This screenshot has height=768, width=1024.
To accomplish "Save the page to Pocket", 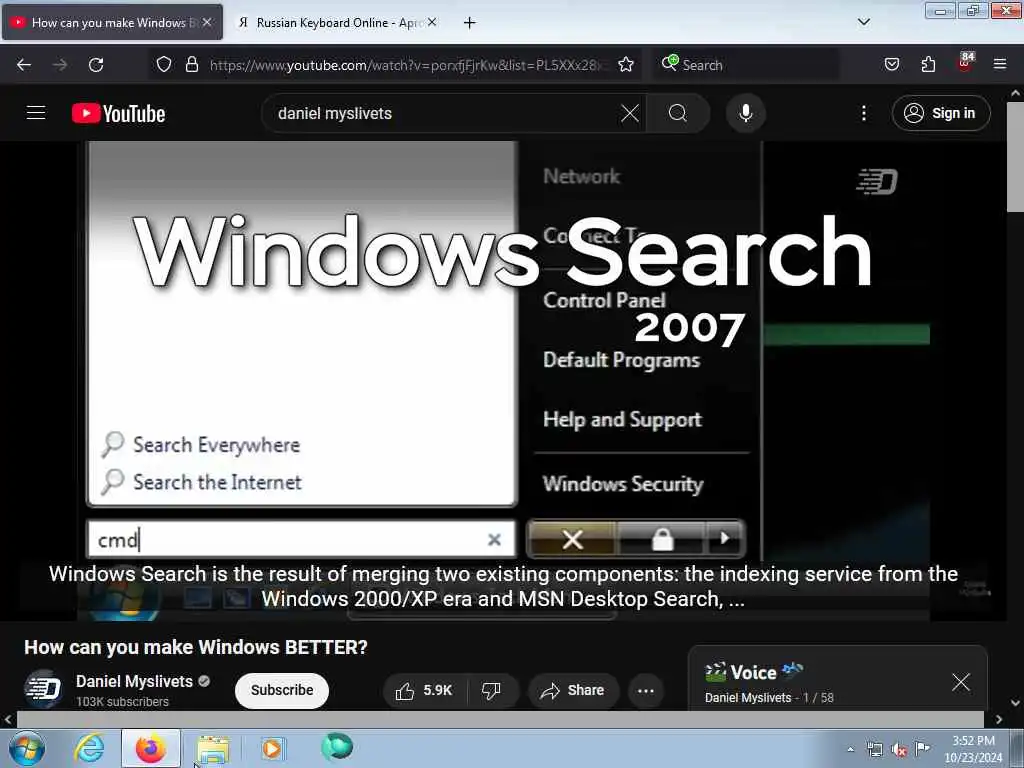I will [891, 64].
